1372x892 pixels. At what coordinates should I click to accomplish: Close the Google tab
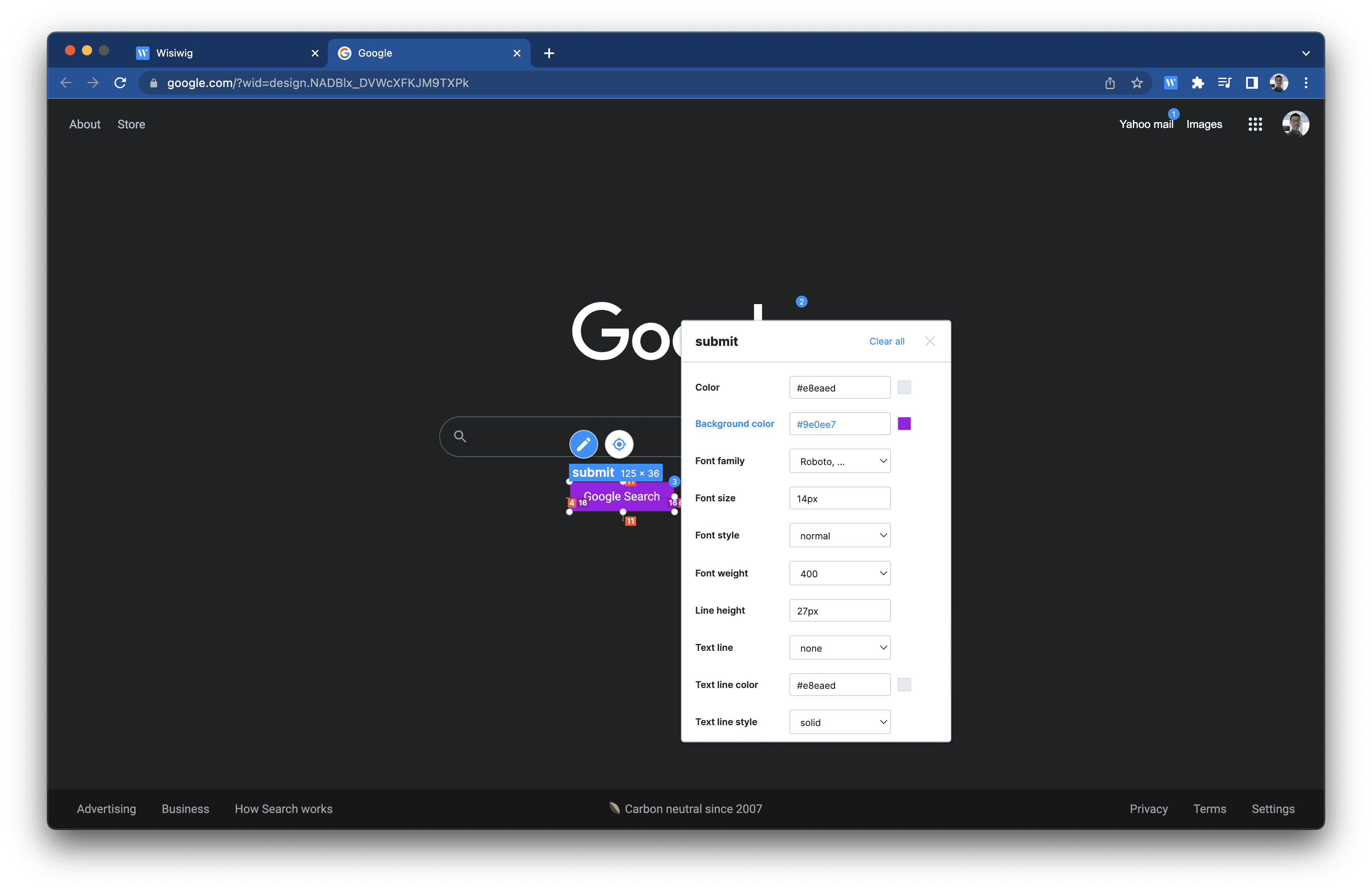coord(517,53)
